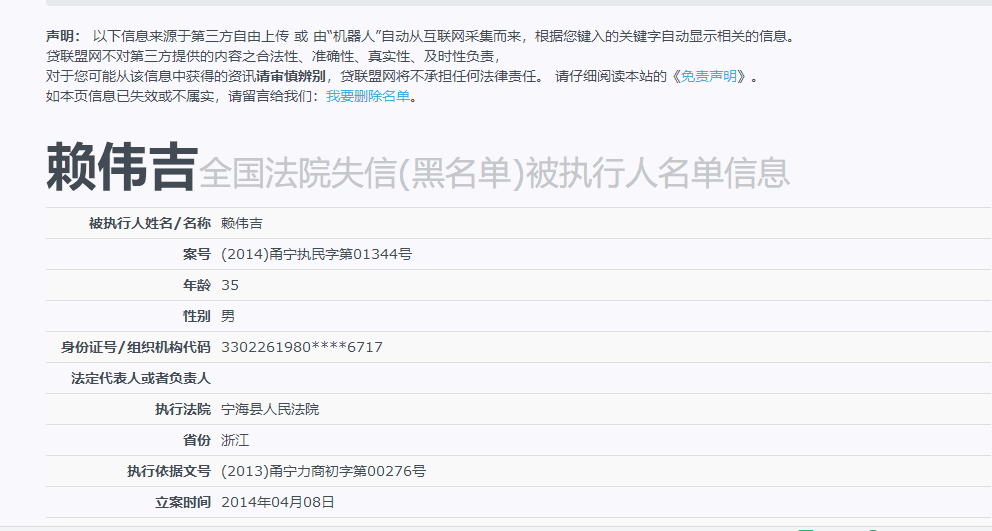Click the 全国法院失信(黑名单)被执行人名单信息 subtitle
992x531 pixels.
(x=495, y=173)
